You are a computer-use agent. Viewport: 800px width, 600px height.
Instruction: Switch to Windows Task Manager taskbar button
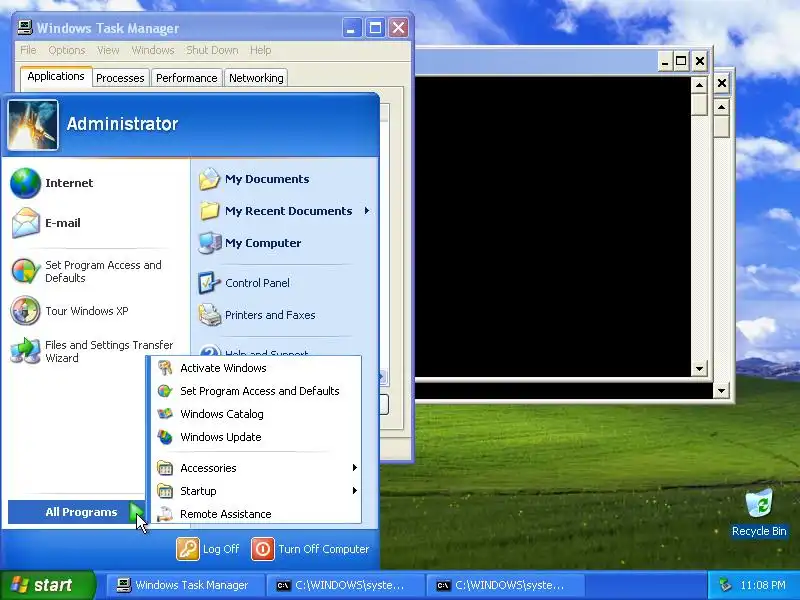(186, 585)
